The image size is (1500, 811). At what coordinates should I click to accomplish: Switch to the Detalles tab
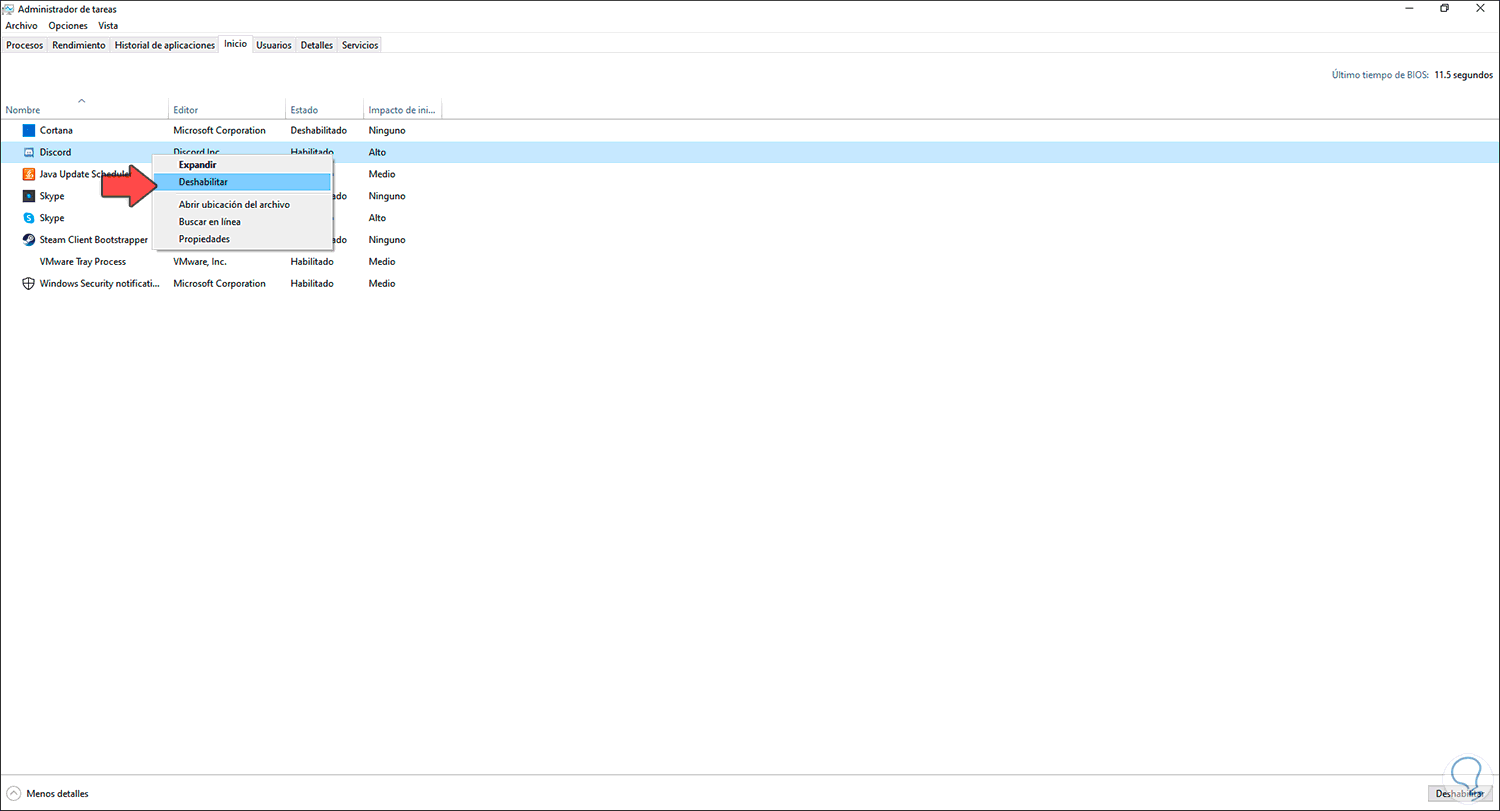317,45
